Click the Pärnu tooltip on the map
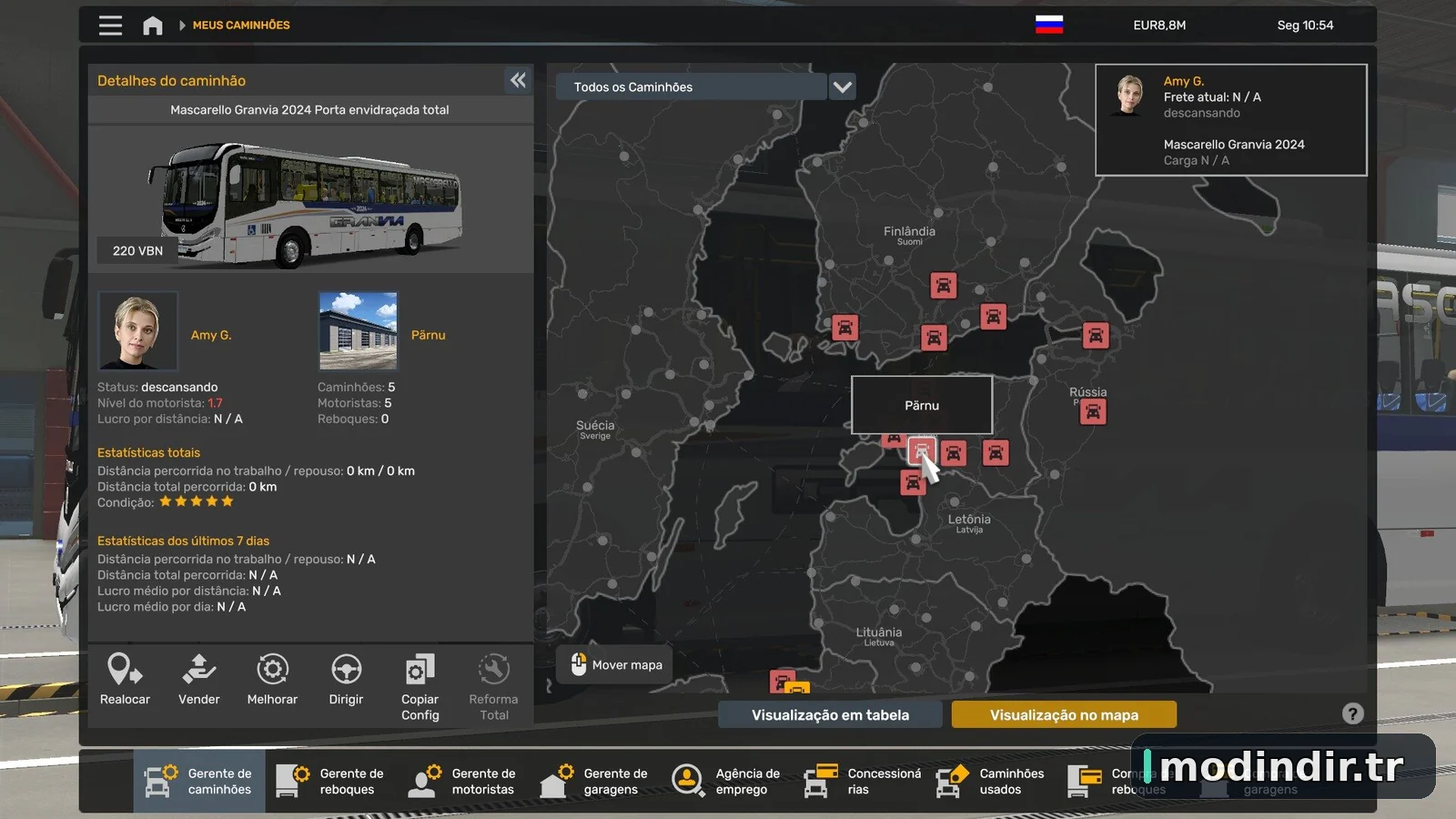The image size is (1456, 819). 922,405
